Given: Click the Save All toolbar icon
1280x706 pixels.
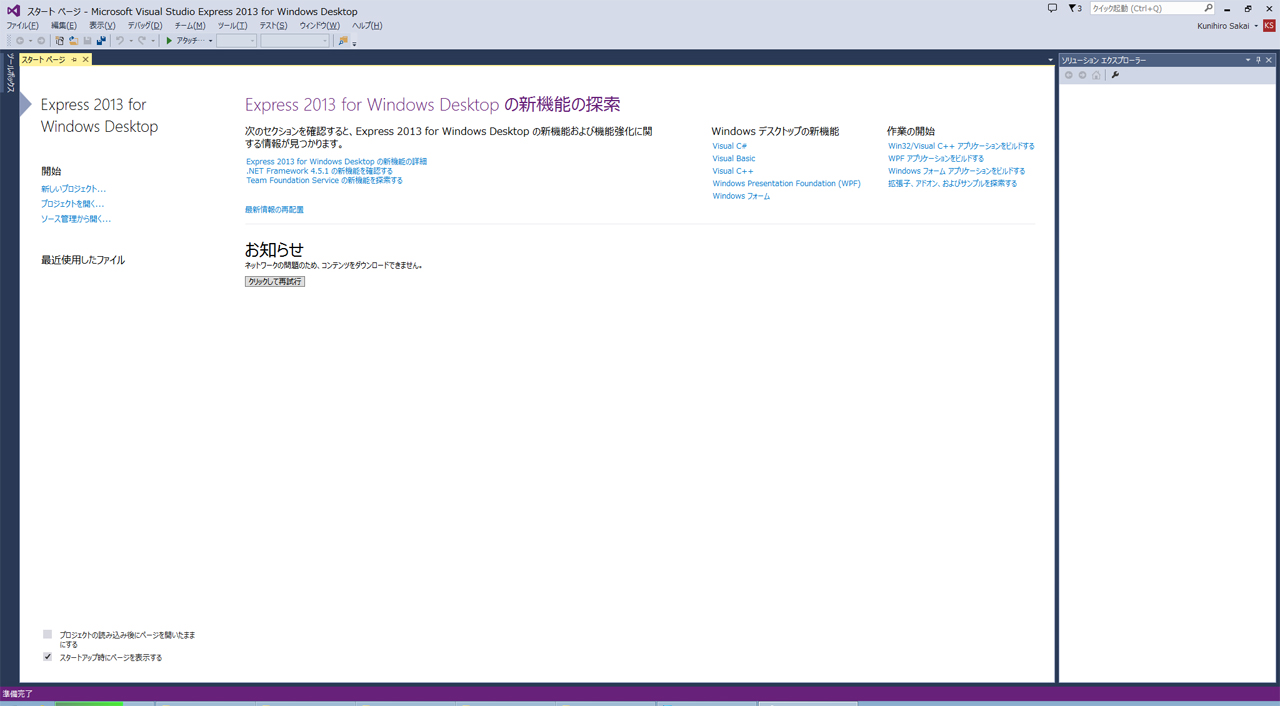Looking at the screenshot, I should (101, 41).
